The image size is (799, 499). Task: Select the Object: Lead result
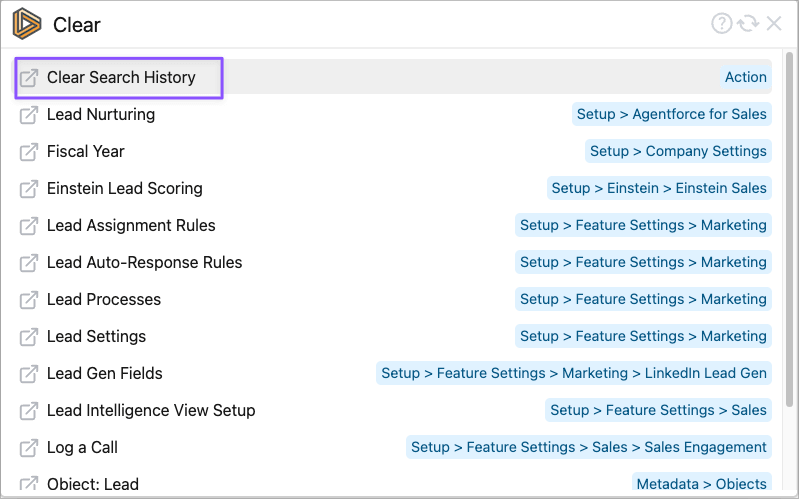[93, 485]
